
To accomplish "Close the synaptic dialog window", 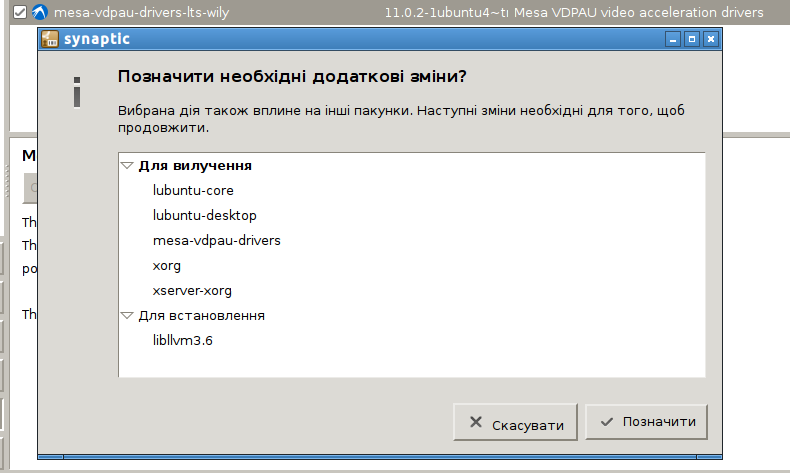I will tap(710, 40).
